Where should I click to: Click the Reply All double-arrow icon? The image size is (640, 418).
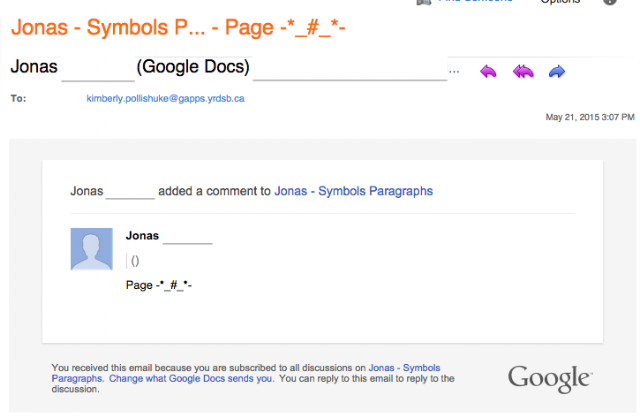[523, 71]
